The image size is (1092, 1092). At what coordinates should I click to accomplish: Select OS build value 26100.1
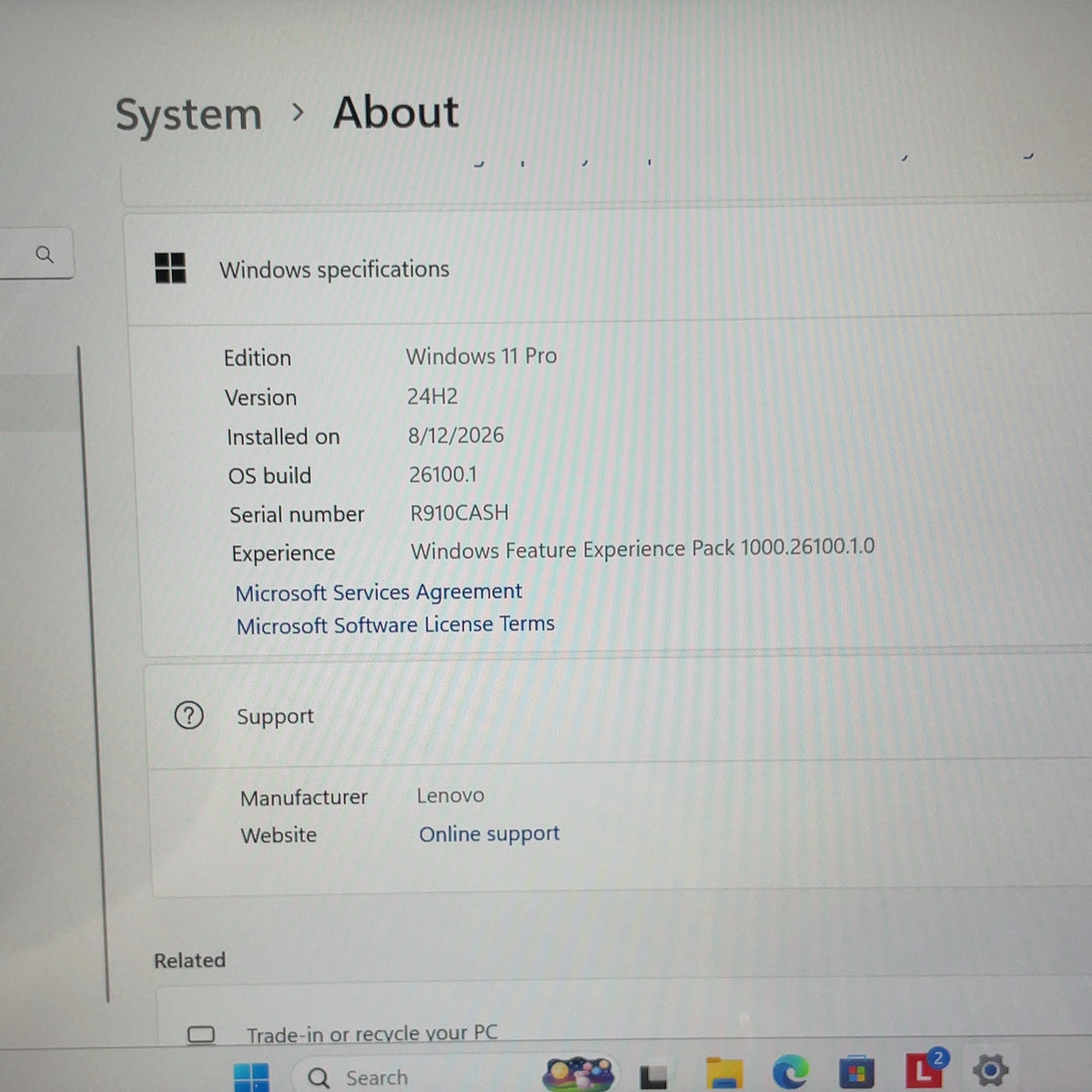[443, 474]
